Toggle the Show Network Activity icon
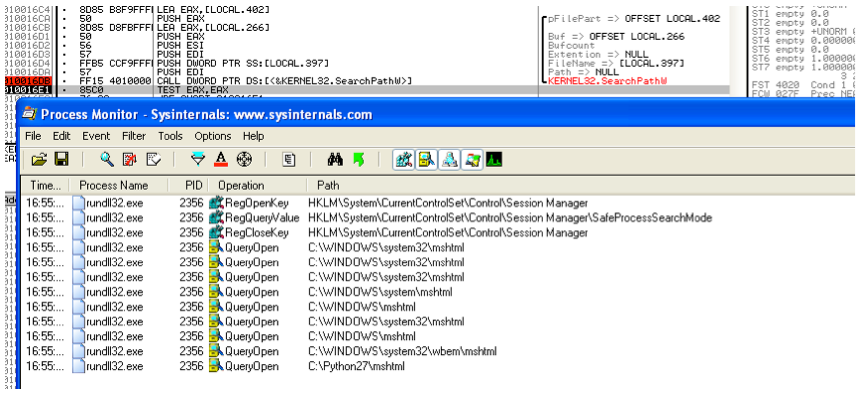The height and width of the screenshot is (394, 866). [x=450, y=160]
